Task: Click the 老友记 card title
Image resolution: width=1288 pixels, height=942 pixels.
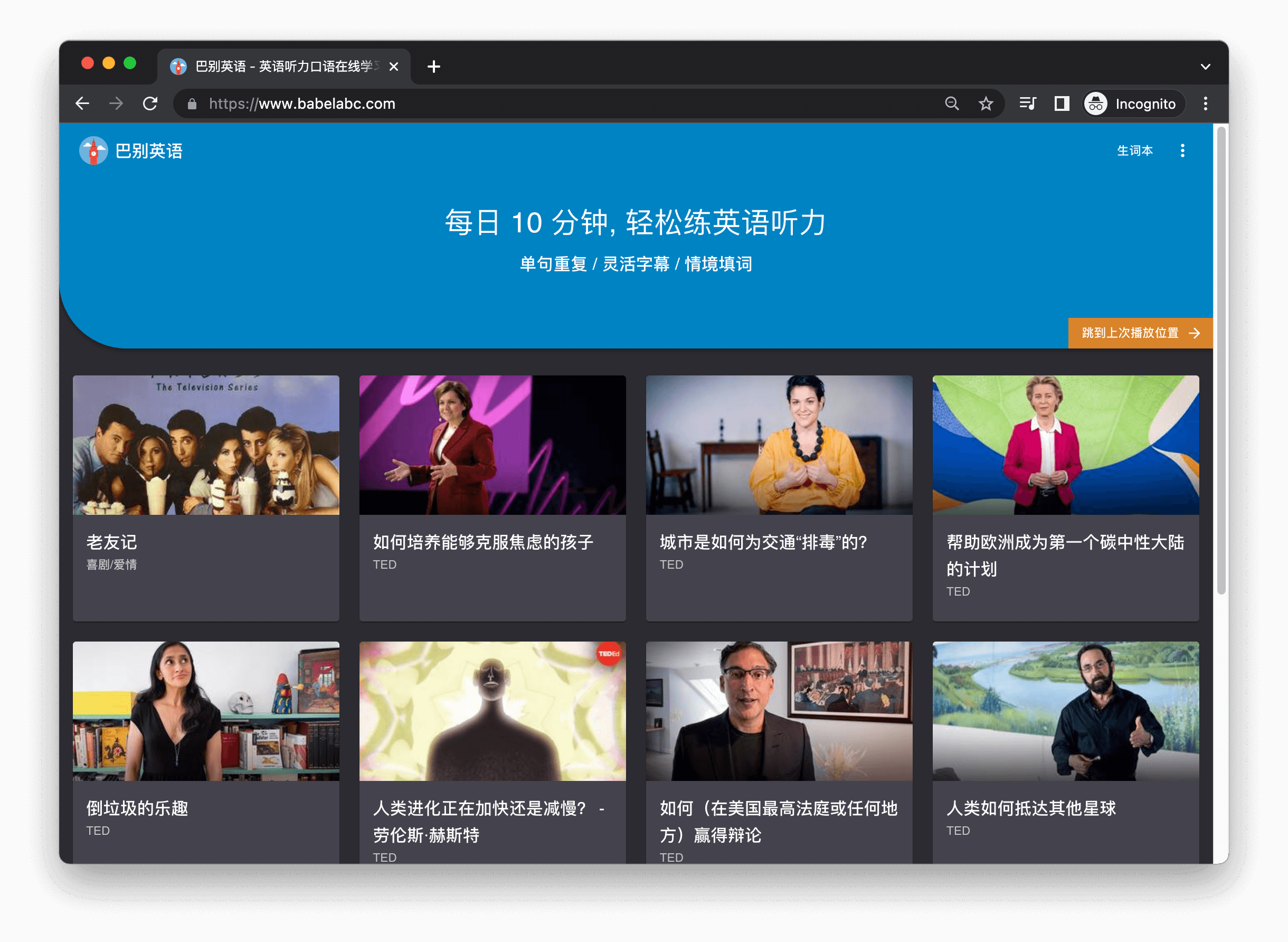Action: coord(112,542)
